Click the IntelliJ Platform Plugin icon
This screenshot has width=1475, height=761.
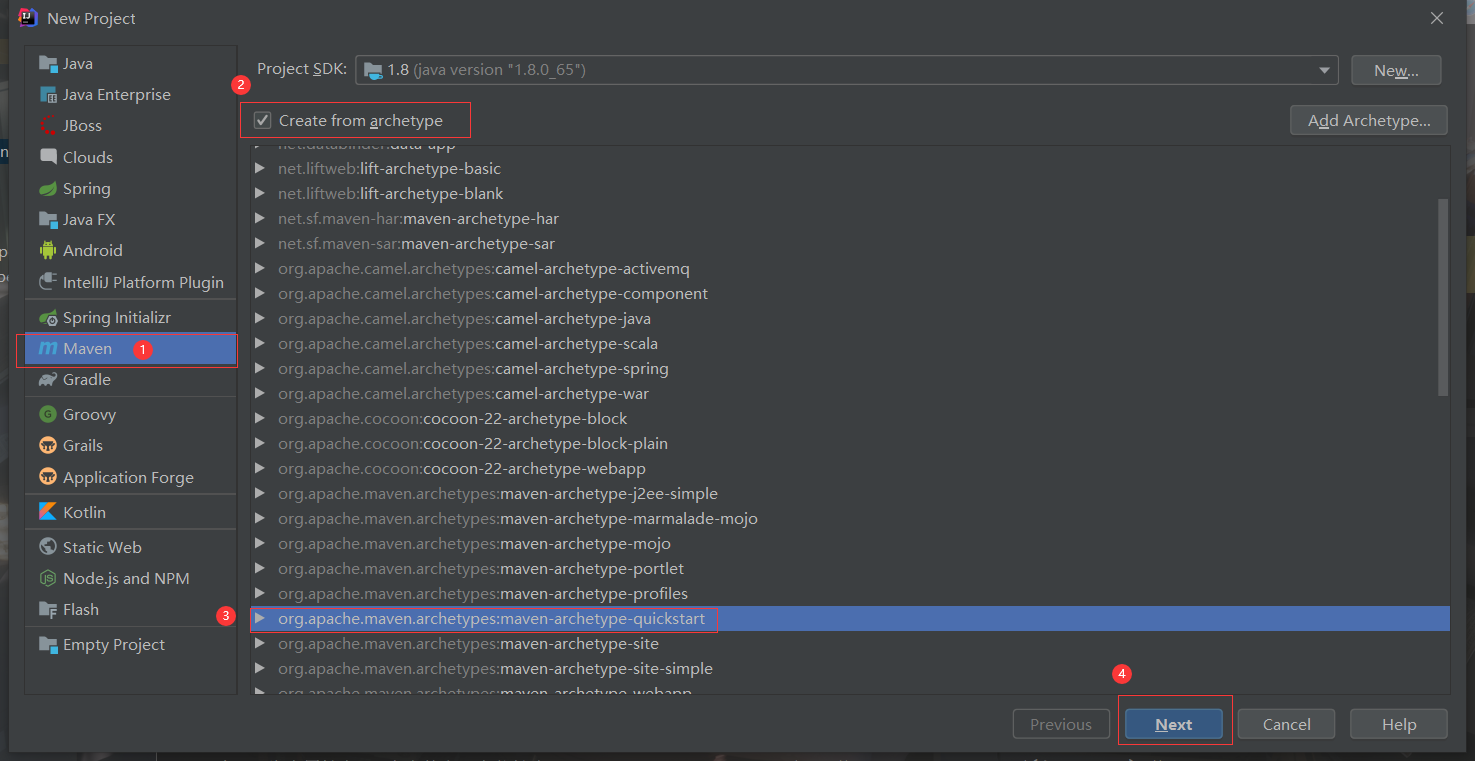(48, 282)
